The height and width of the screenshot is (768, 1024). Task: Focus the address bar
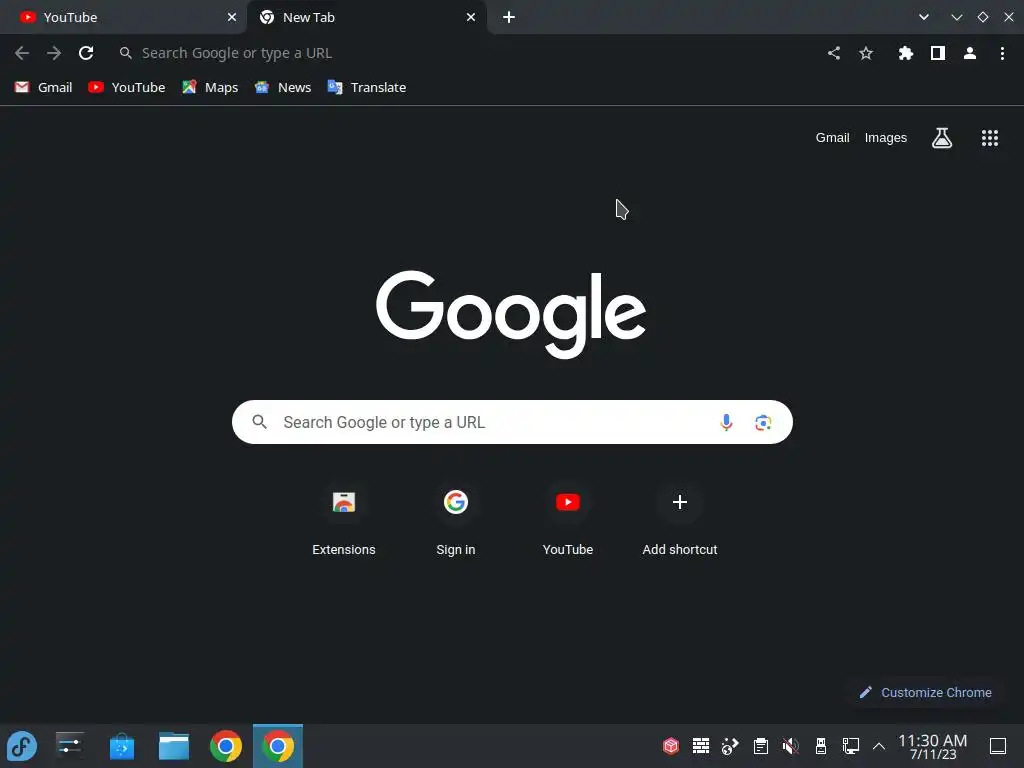point(464,53)
